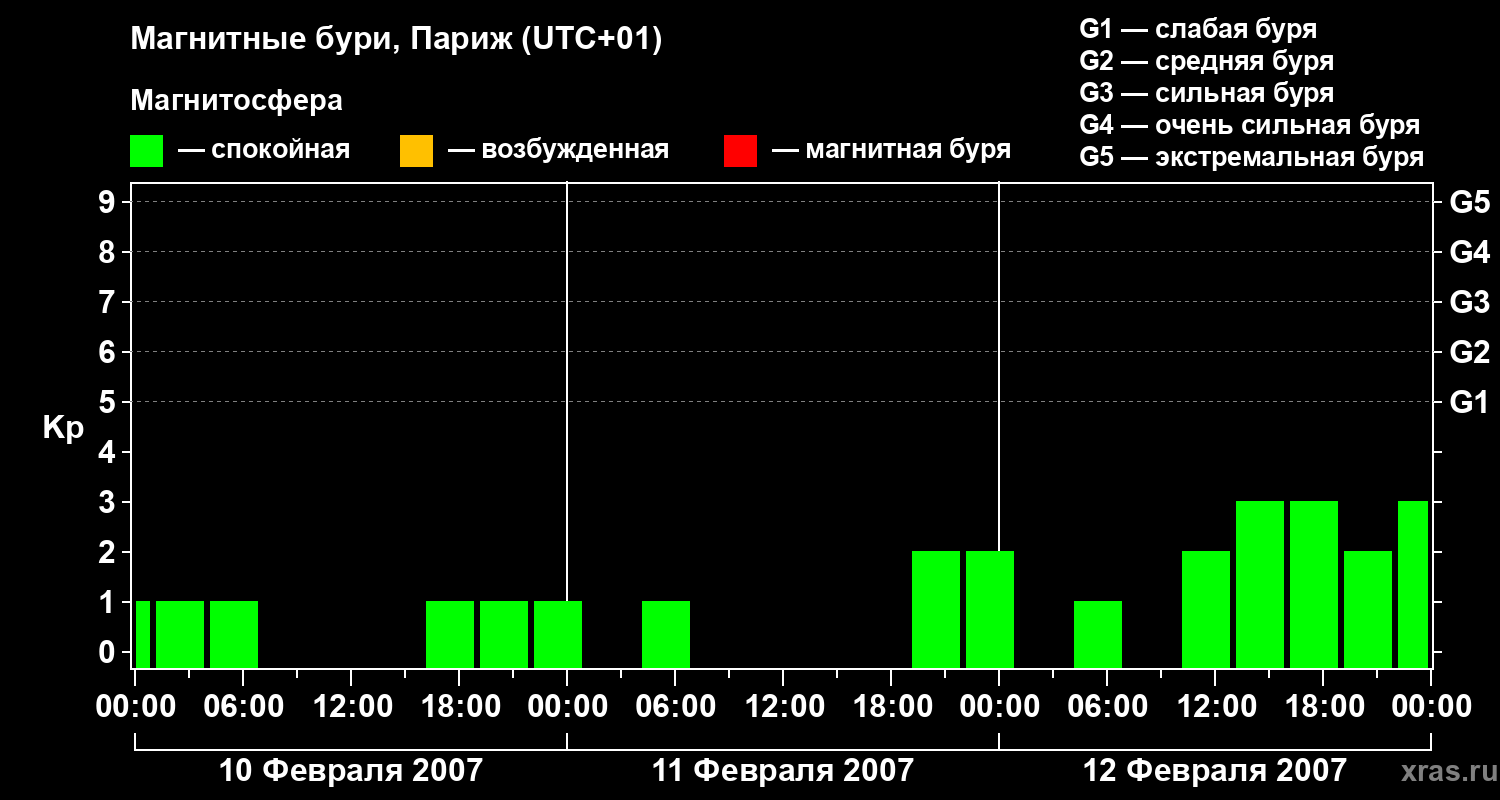The height and width of the screenshot is (800, 1500).
Task: Select the Kp 2 bar crossing midnight into 12 Февраля
Action: pyautogui.click(x=990, y=609)
